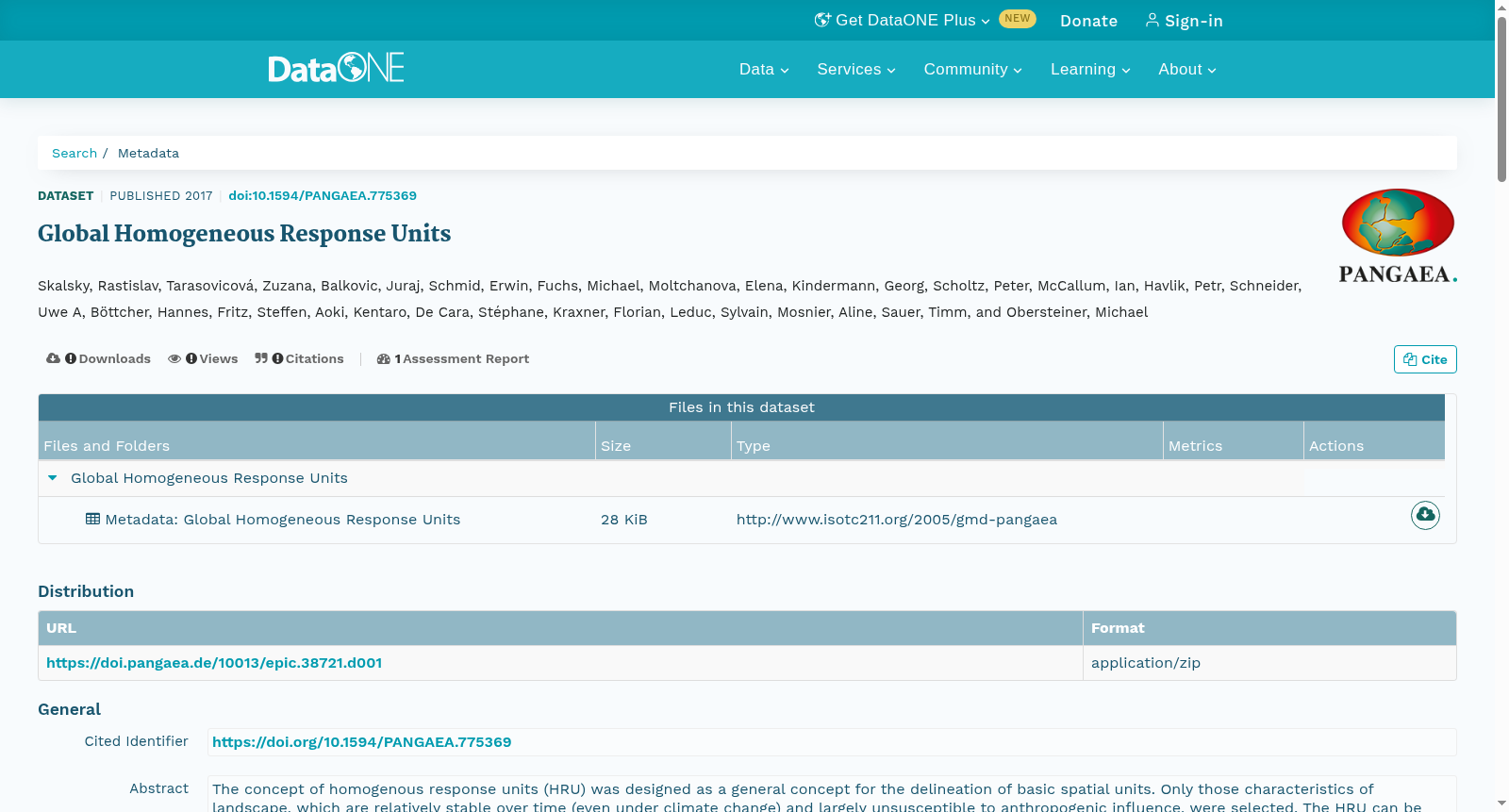Click the application/zip format cell
This screenshot has height=812, width=1509.
tap(1269, 663)
